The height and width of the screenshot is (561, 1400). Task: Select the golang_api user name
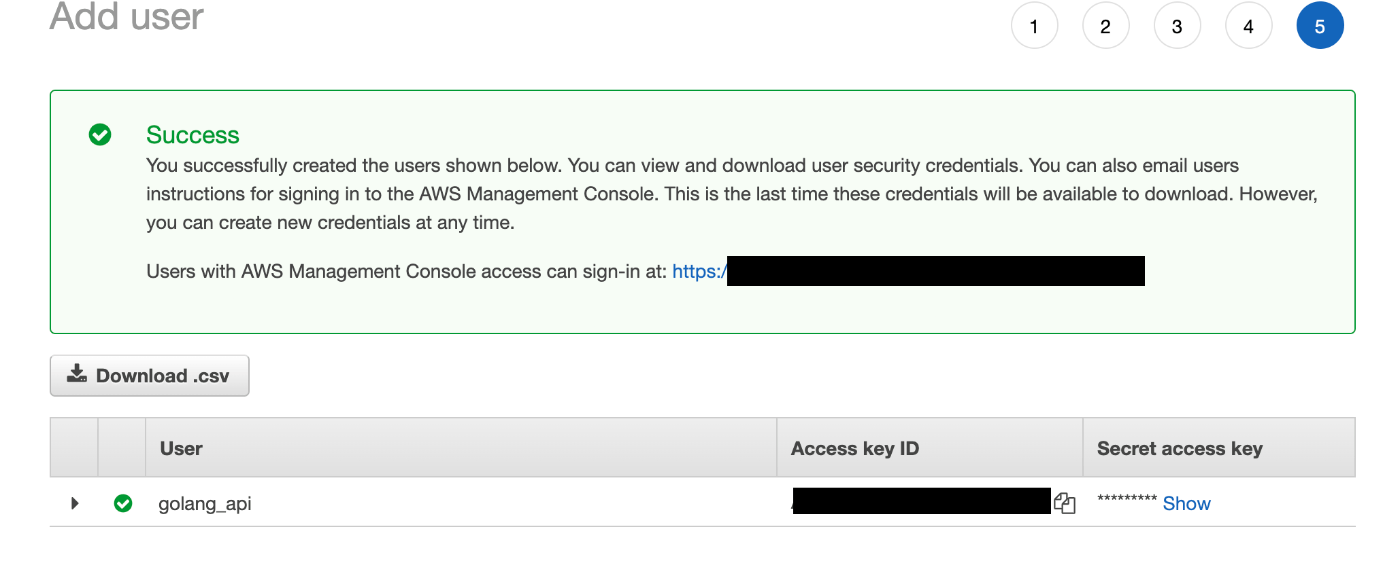(205, 504)
